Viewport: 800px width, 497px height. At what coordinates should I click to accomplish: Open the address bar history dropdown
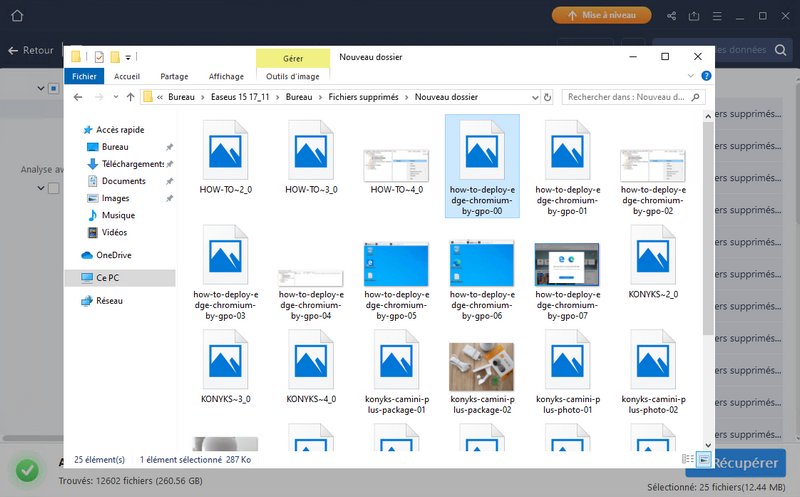click(535, 97)
